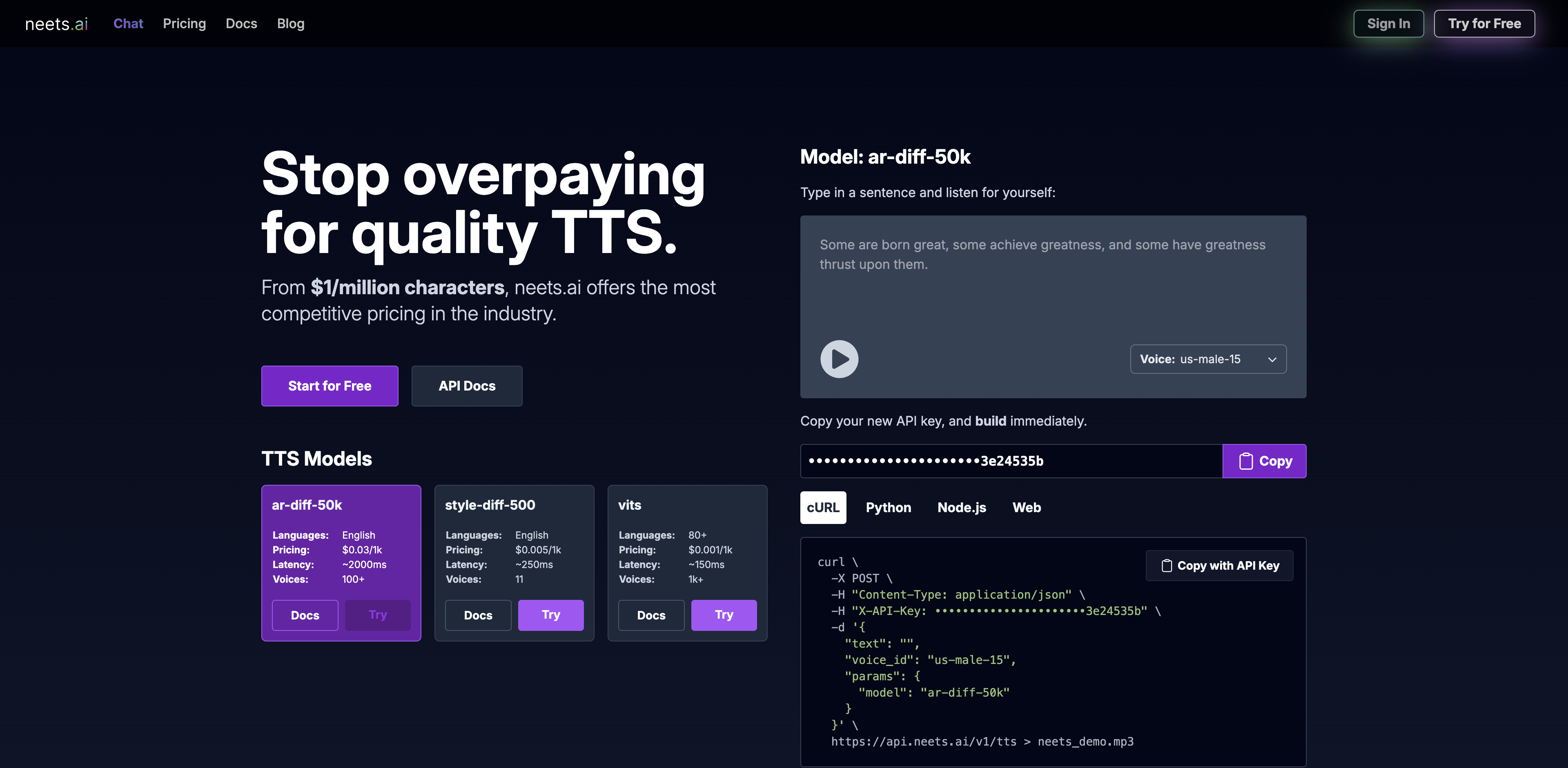Screen dimensions: 1568x768
Task: Open the neets.ai home logo
Action: (57, 24)
